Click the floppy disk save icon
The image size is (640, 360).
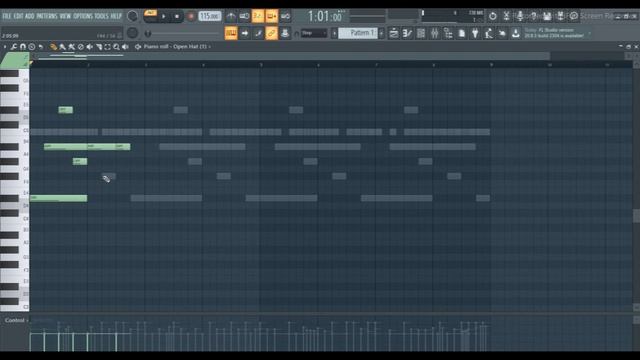[547, 16]
